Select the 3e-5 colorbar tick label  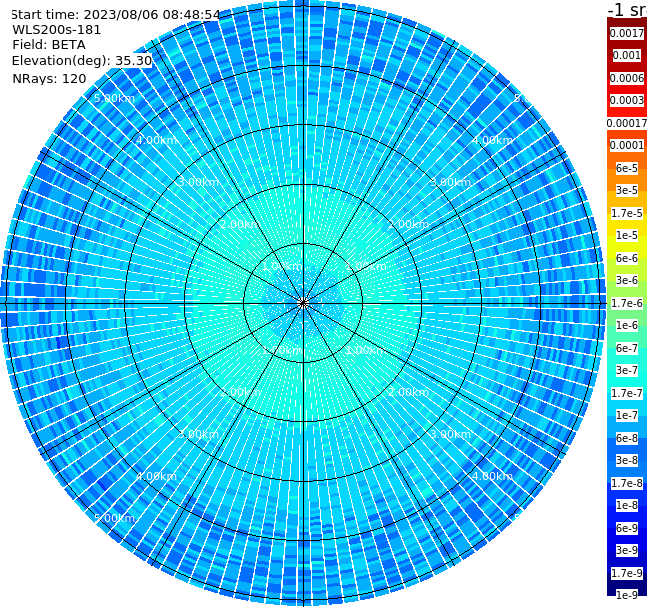(627, 190)
